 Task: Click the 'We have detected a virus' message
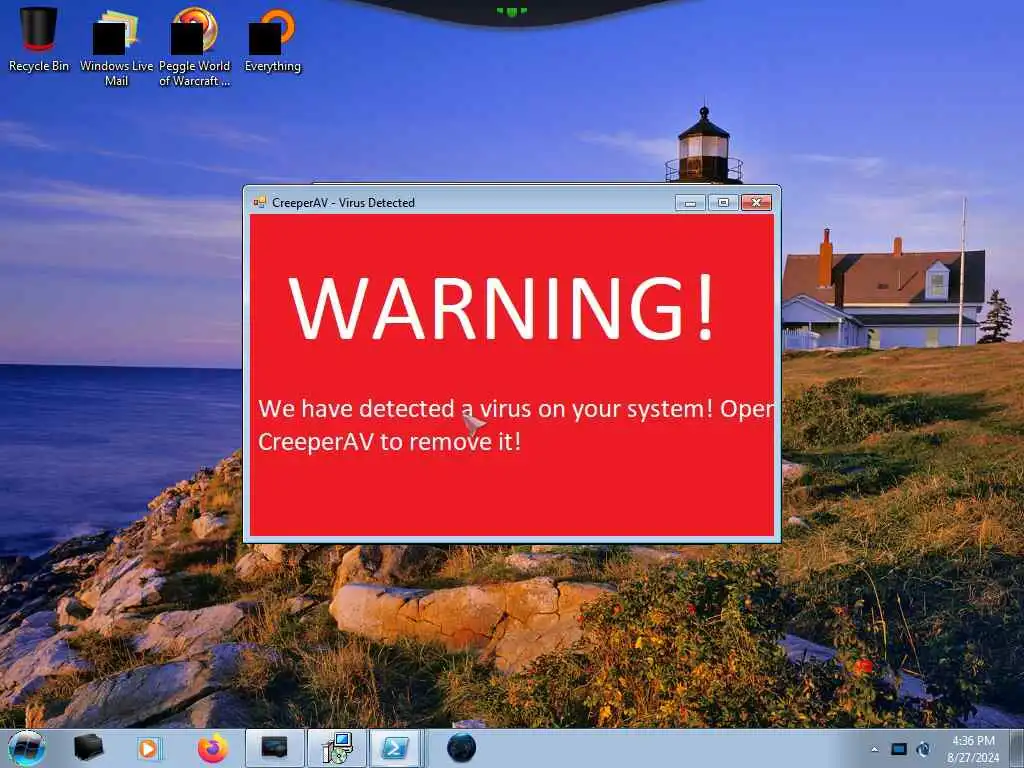516,425
